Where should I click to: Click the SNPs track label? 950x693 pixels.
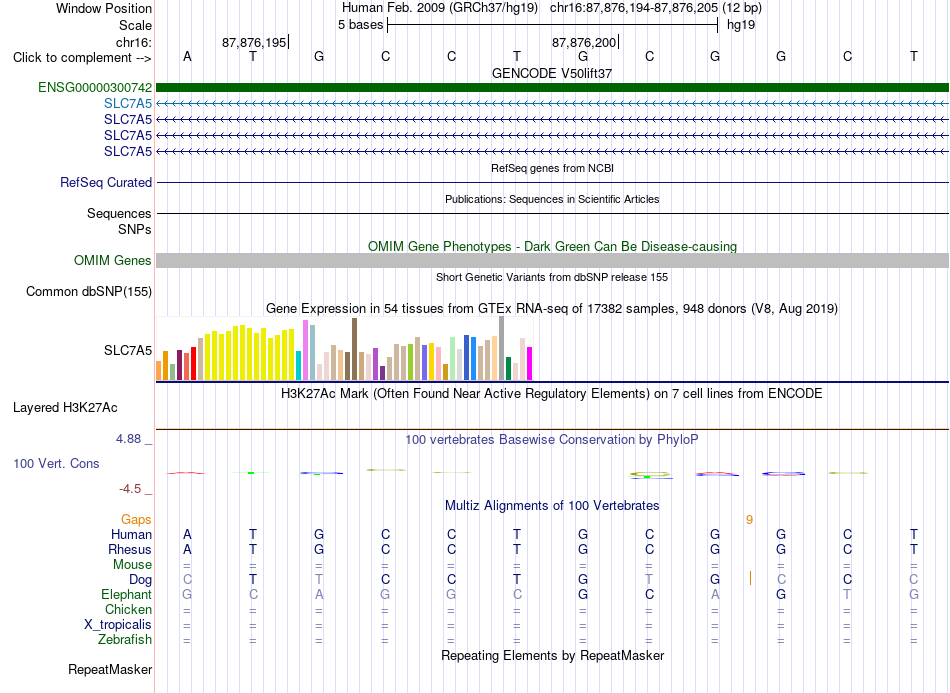pyautogui.click(x=135, y=230)
